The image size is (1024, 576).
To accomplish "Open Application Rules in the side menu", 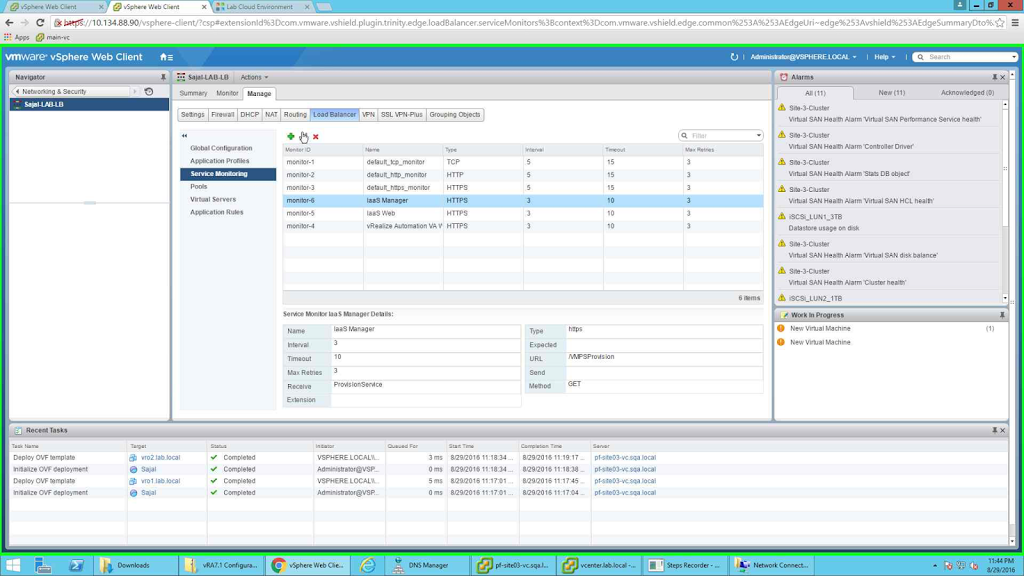I will (216, 212).
